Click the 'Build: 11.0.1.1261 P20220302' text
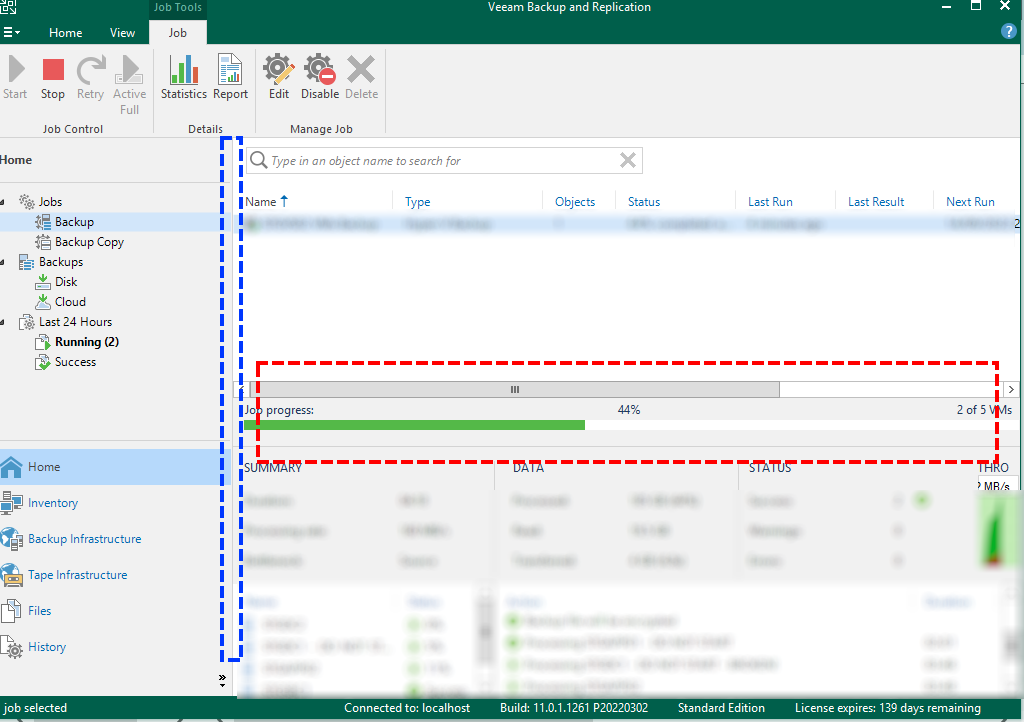The image size is (1024, 722). pos(574,708)
